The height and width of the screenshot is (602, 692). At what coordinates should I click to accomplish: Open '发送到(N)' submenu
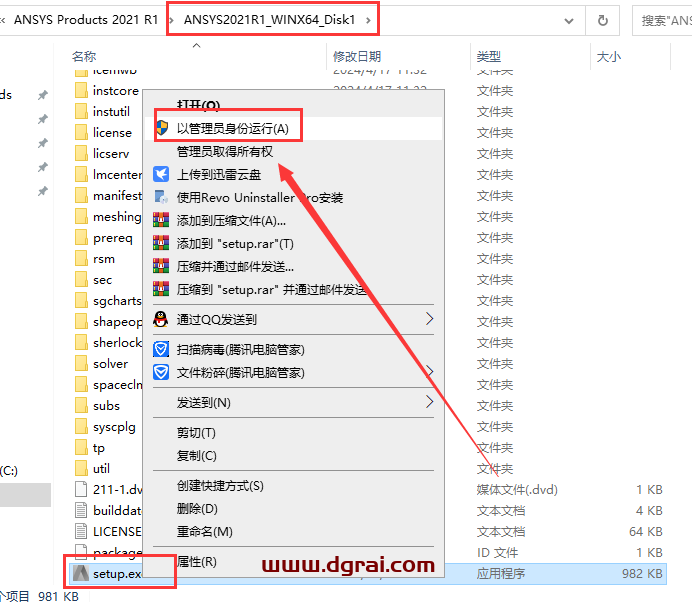pos(293,403)
